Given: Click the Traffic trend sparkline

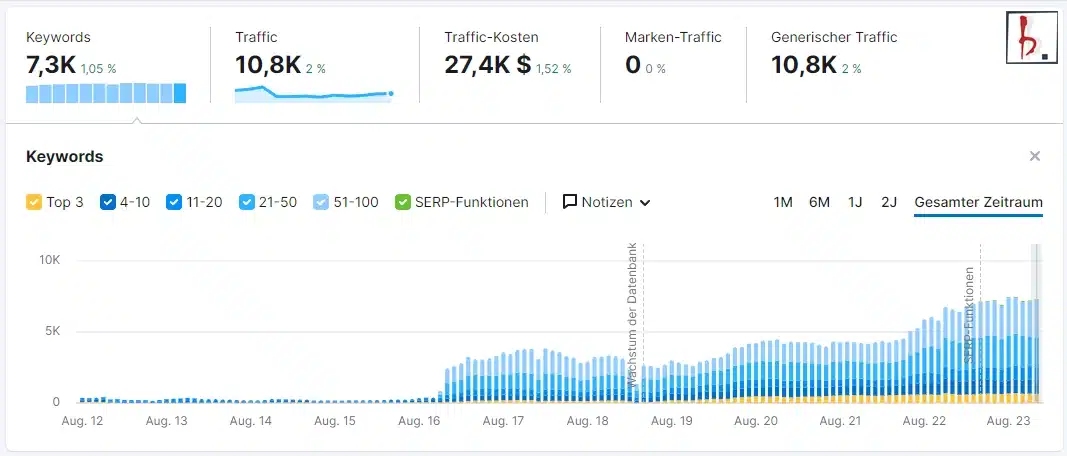Looking at the screenshot, I should pos(313,94).
